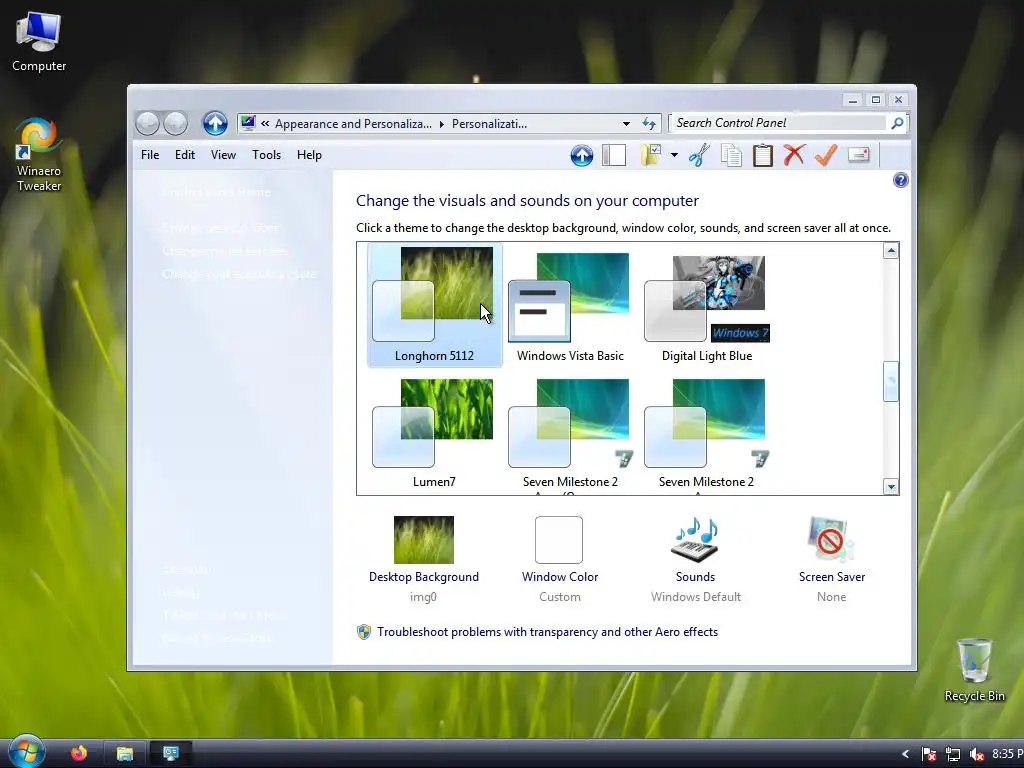Open dropdown arrow beside folder options icon
The image size is (1024, 768).
[x=674, y=155]
